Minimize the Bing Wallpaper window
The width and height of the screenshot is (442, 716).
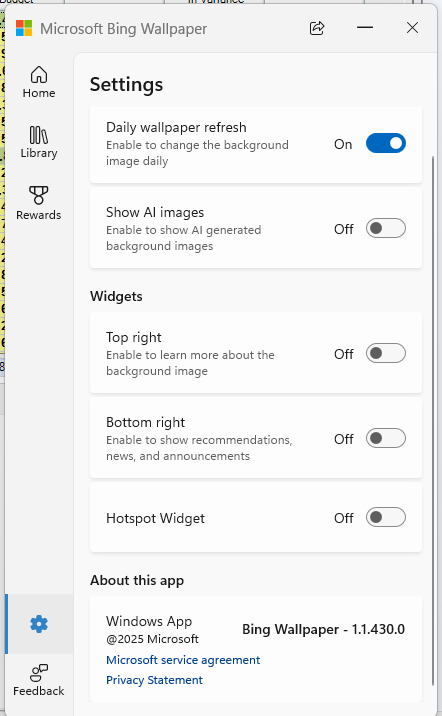(365, 28)
